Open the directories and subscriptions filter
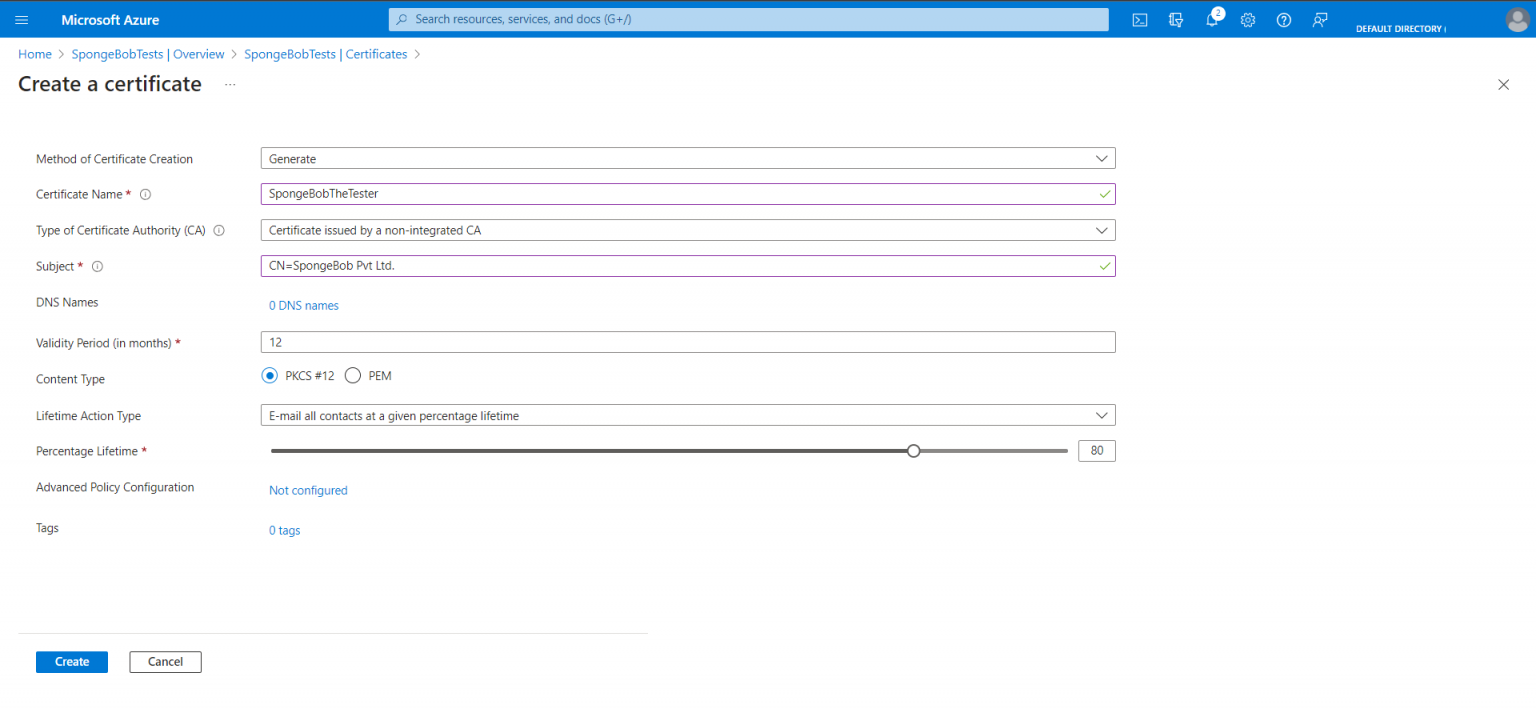 point(1176,19)
